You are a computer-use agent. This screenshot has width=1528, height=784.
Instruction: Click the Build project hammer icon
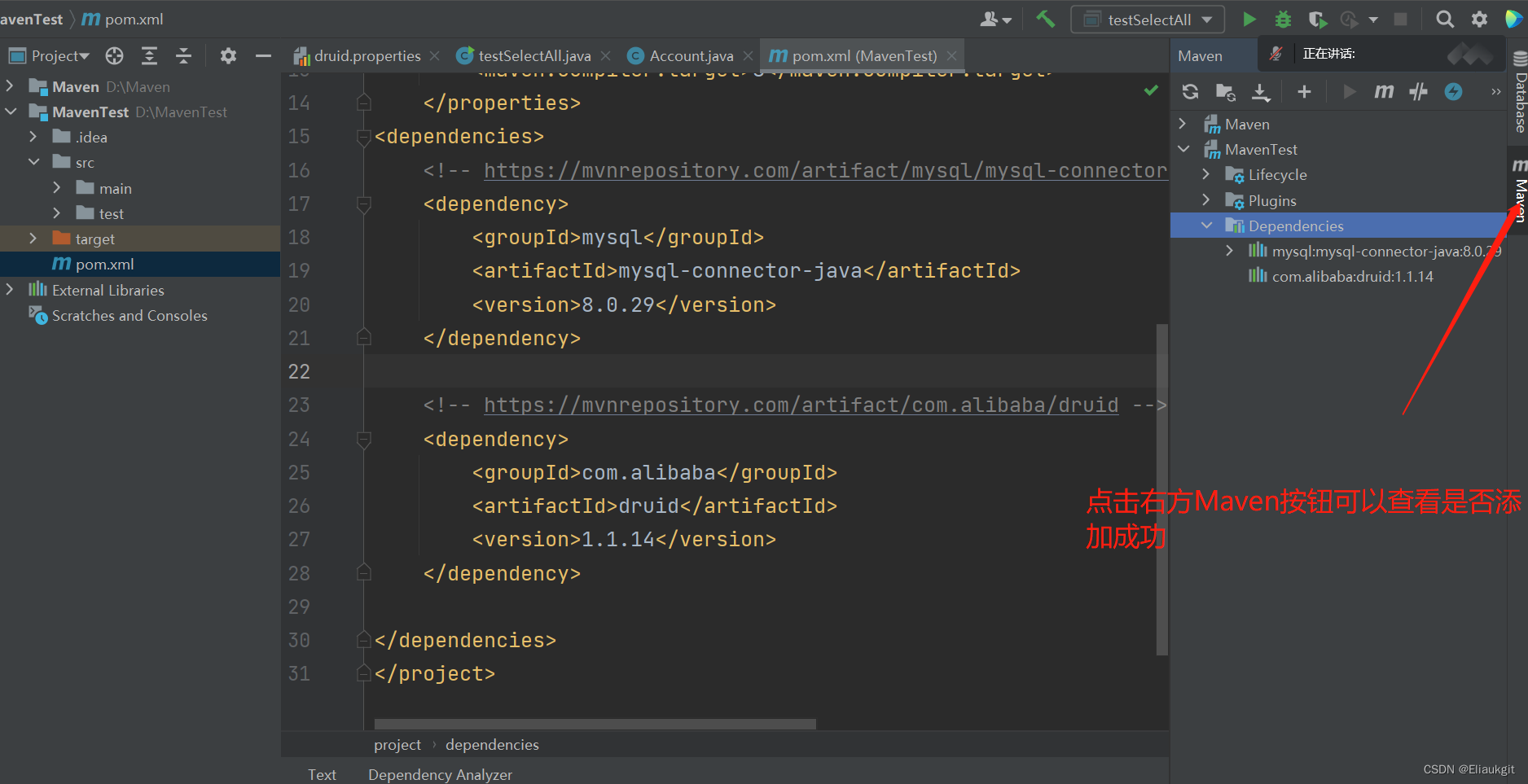pos(1045,19)
